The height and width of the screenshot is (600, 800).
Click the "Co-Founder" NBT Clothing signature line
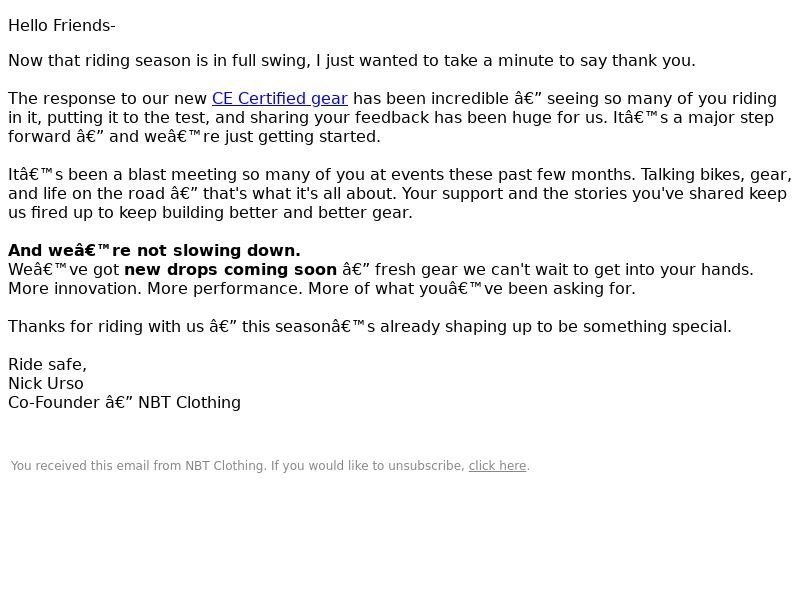pos(124,403)
